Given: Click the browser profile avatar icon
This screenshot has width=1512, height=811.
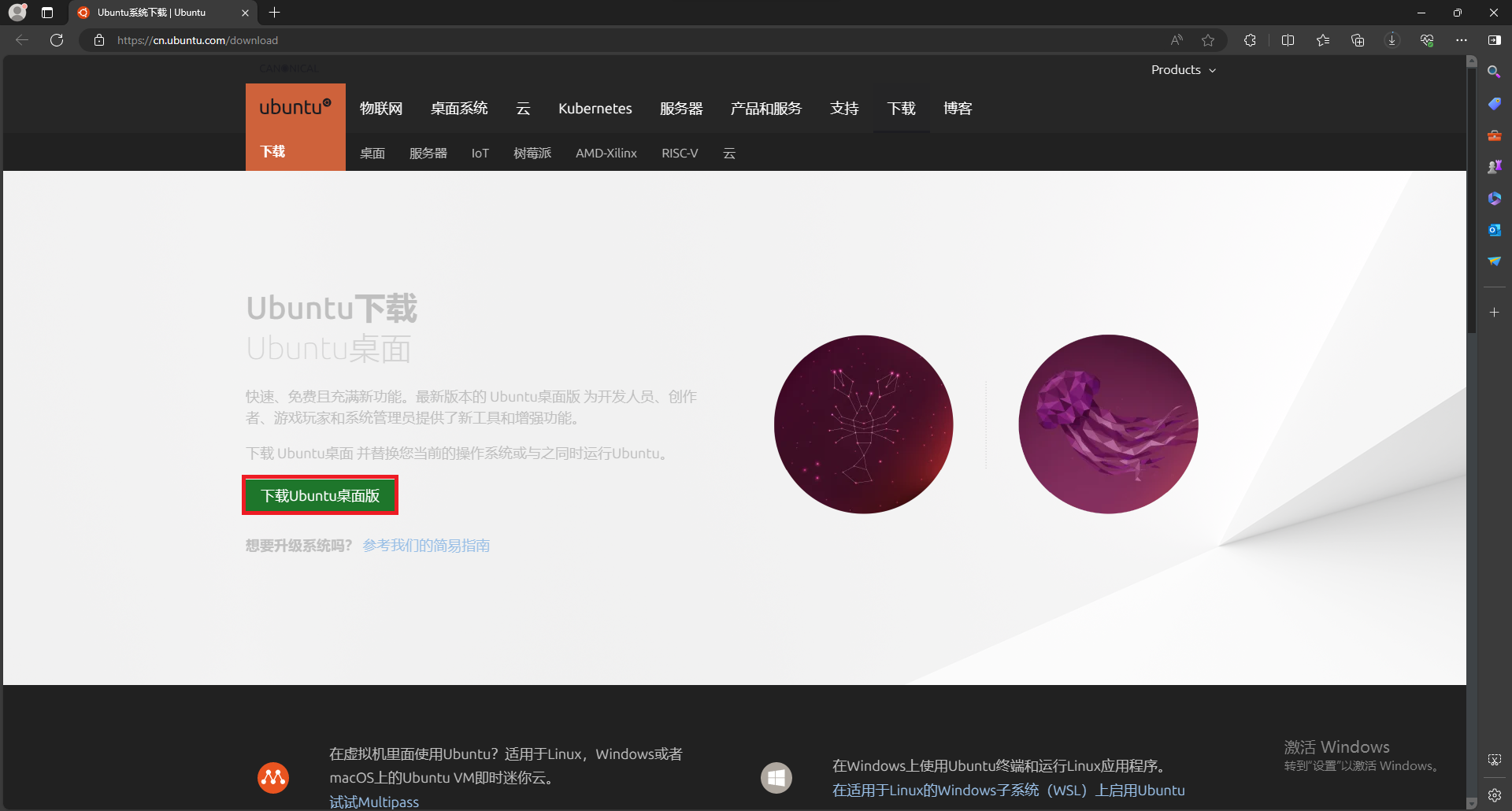Looking at the screenshot, I should [x=17, y=12].
